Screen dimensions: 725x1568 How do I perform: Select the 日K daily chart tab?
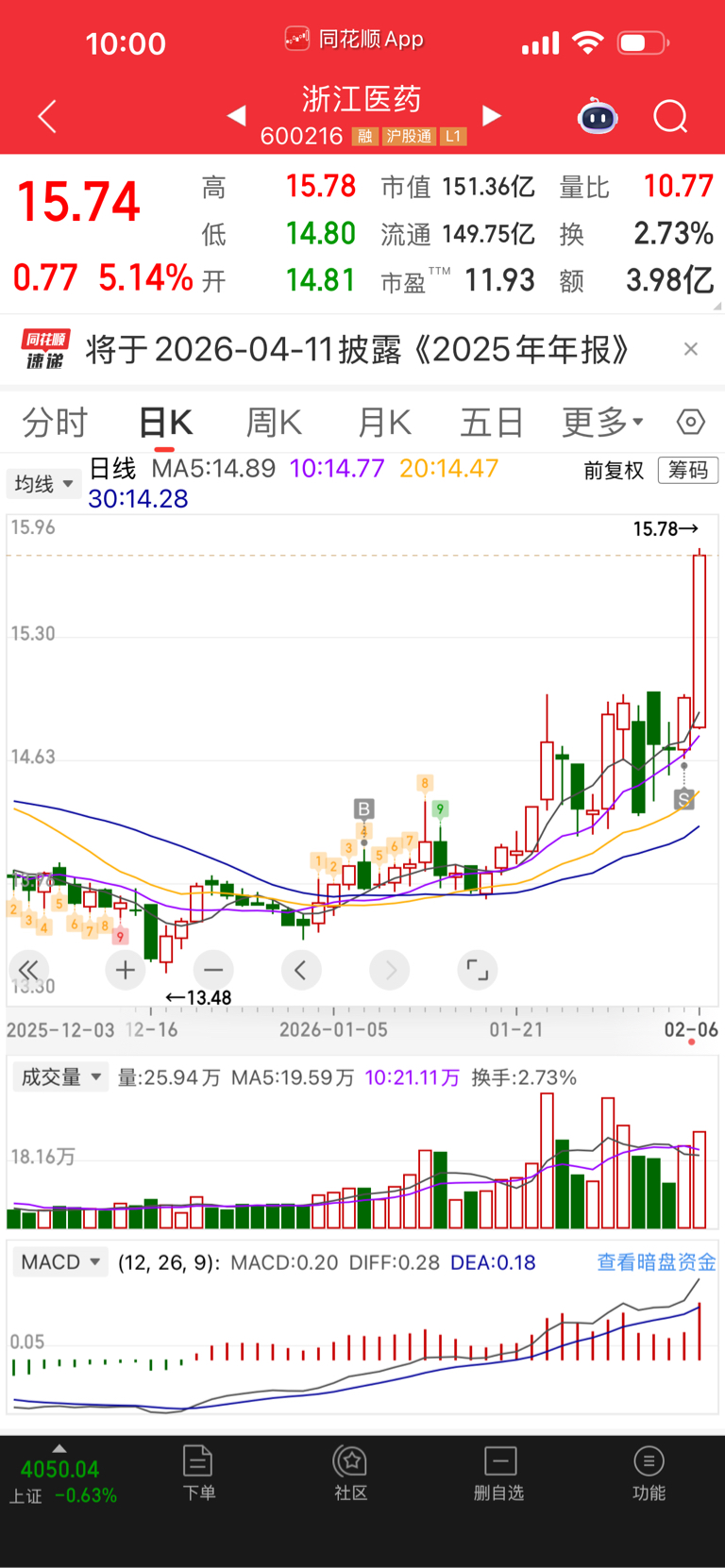[x=165, y=422]
